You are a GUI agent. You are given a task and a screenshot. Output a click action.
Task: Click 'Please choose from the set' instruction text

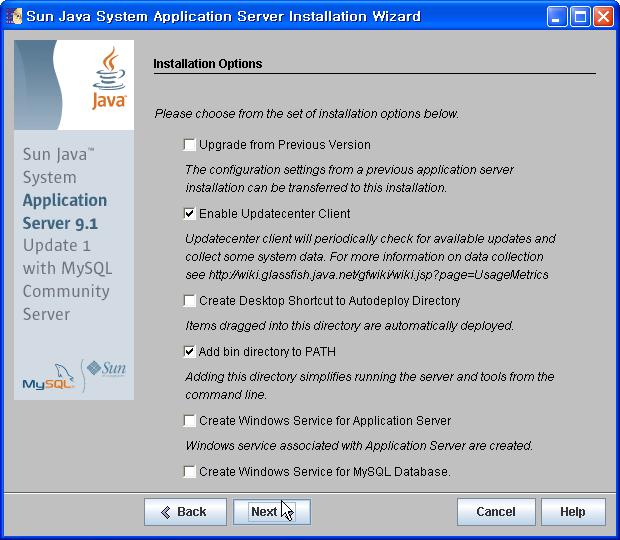coord(306,114)
